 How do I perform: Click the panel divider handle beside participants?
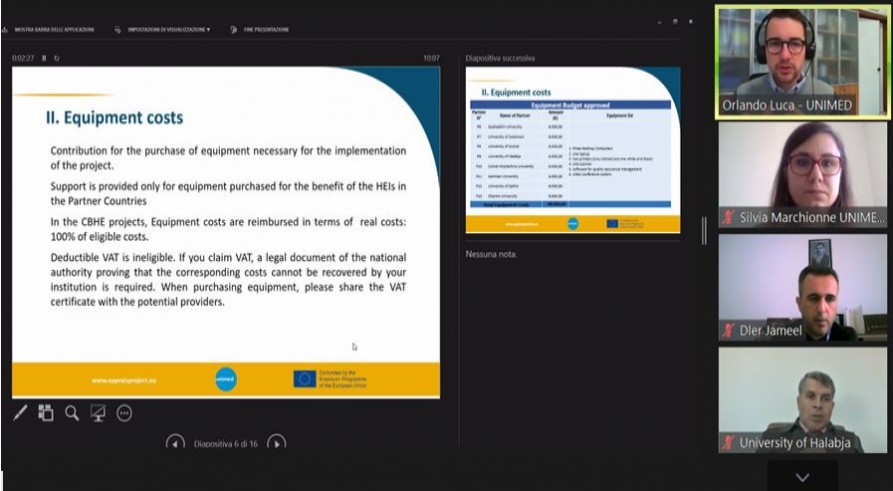click(x=704, y=231)
